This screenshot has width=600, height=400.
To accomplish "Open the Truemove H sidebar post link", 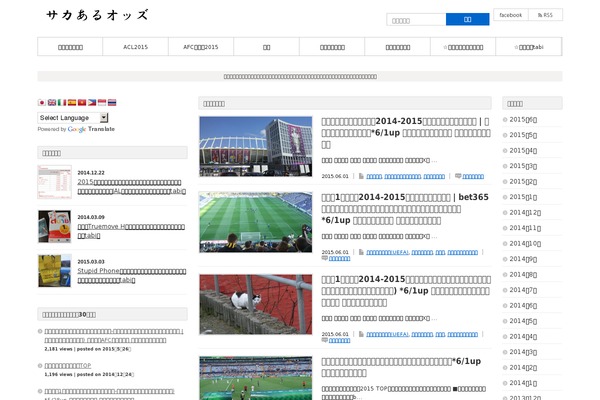I will click(131, 231).
